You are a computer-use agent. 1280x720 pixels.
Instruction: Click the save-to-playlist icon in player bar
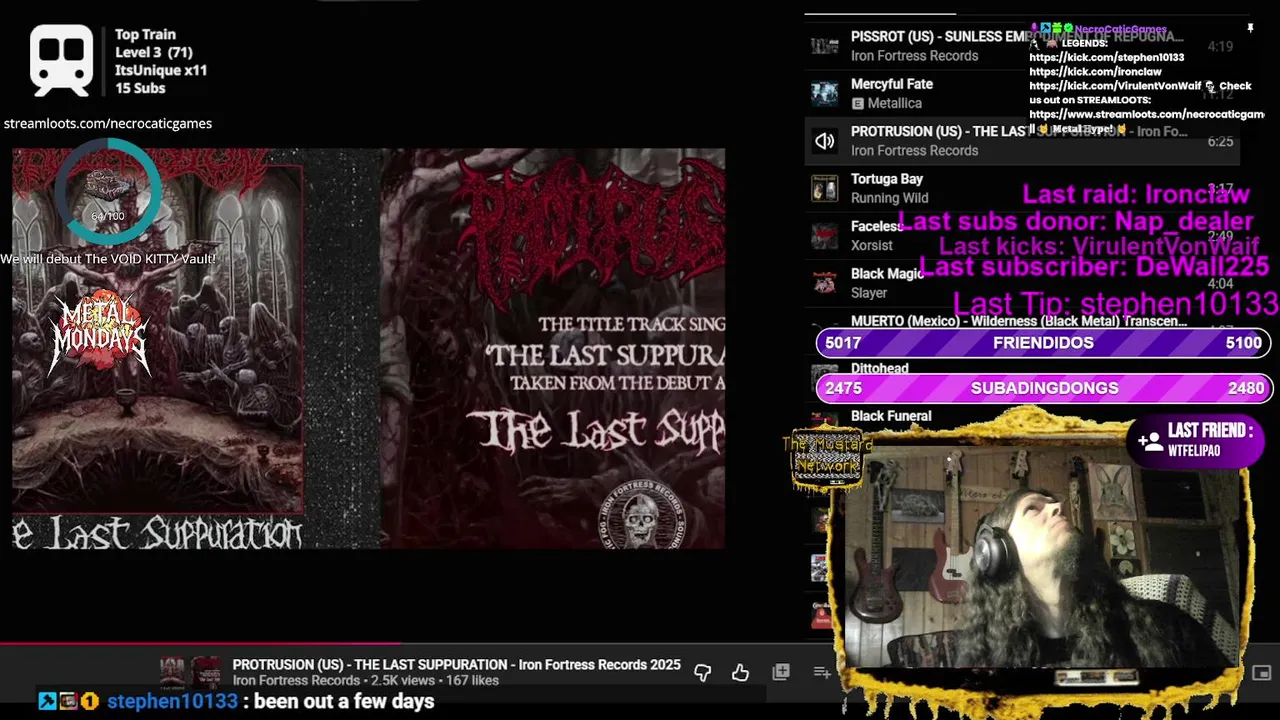coord(781,672)
